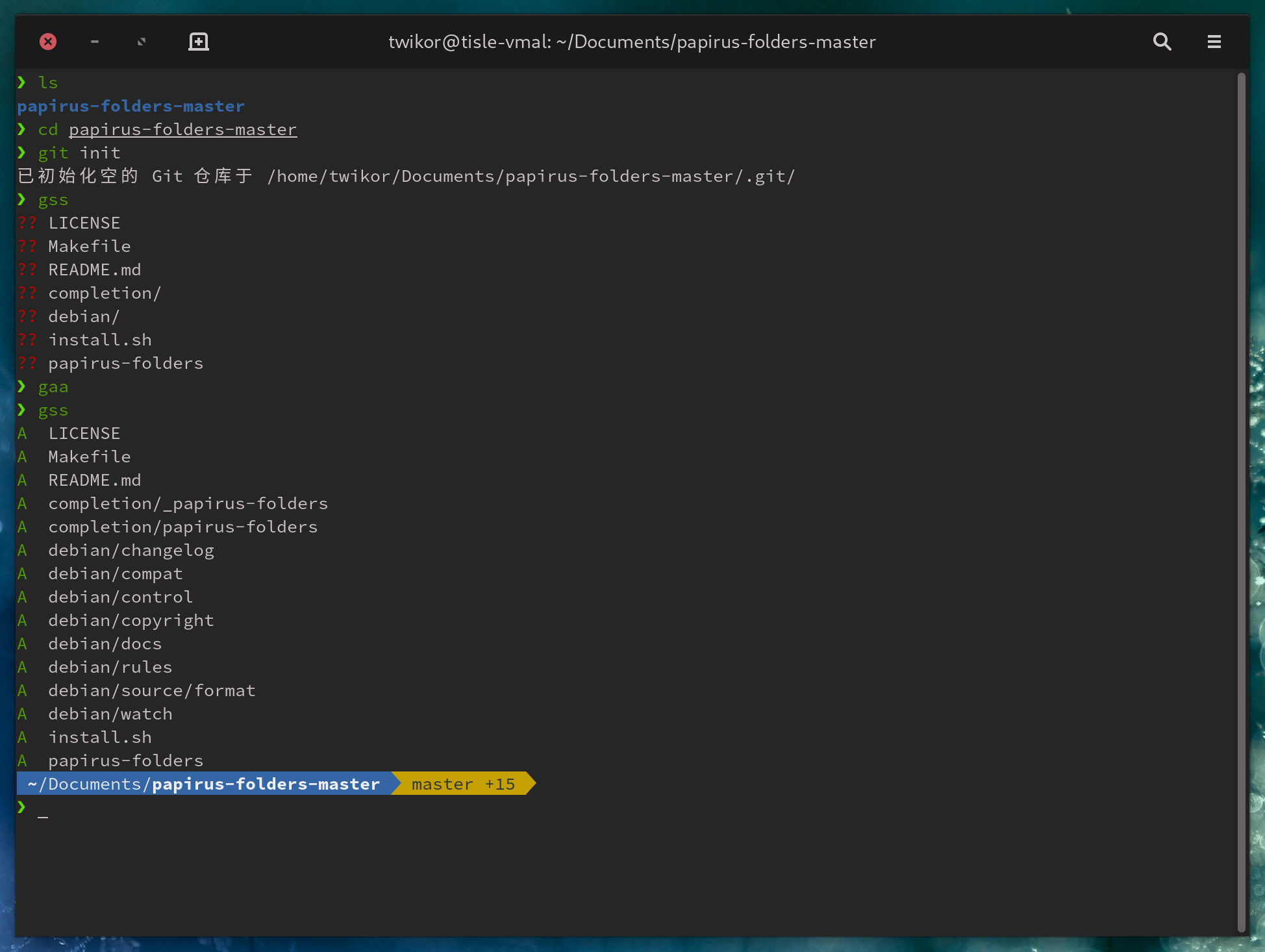Click the yellow master +15 git segment

[x=463, y=784]
